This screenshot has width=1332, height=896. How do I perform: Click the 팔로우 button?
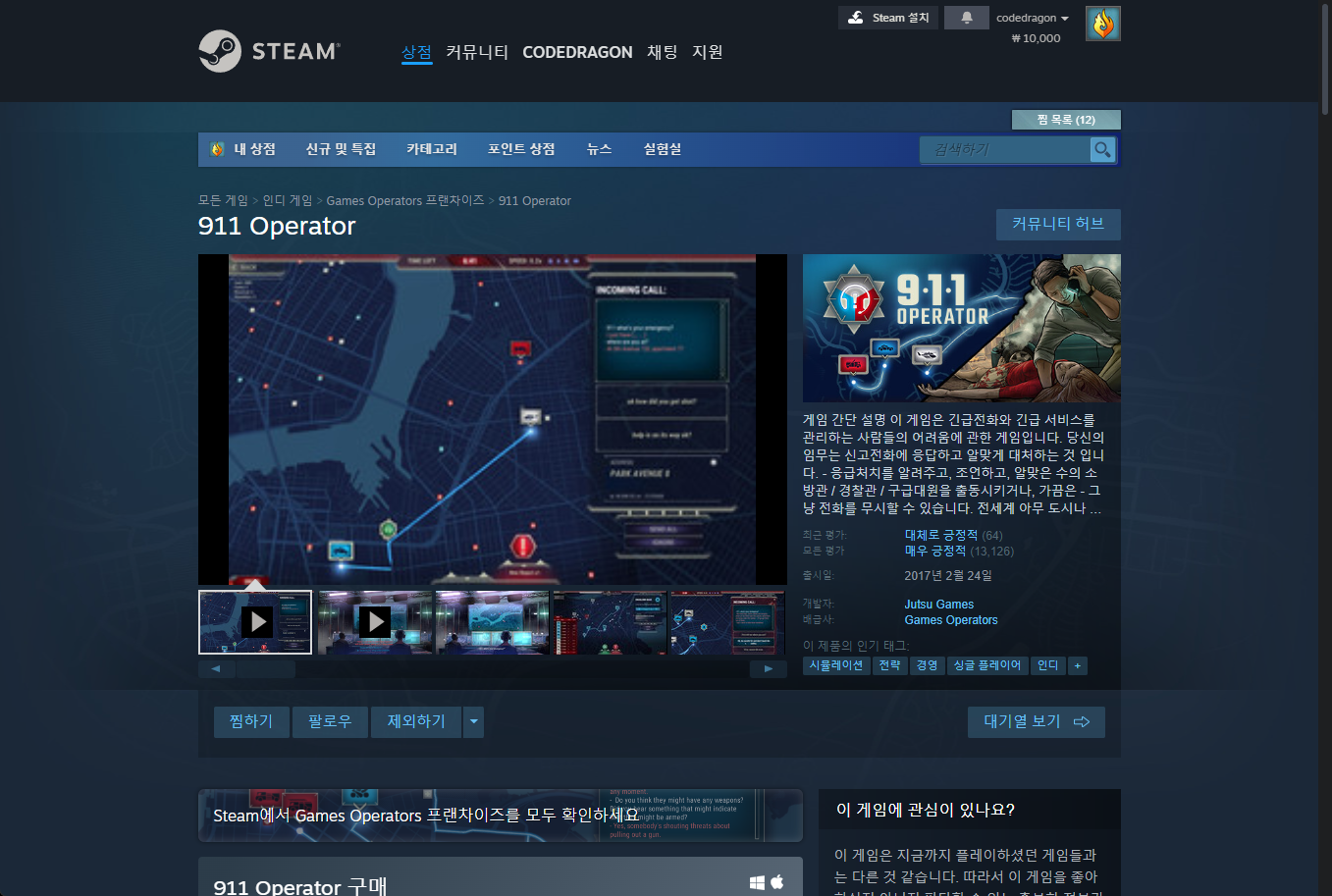(330, 722)
